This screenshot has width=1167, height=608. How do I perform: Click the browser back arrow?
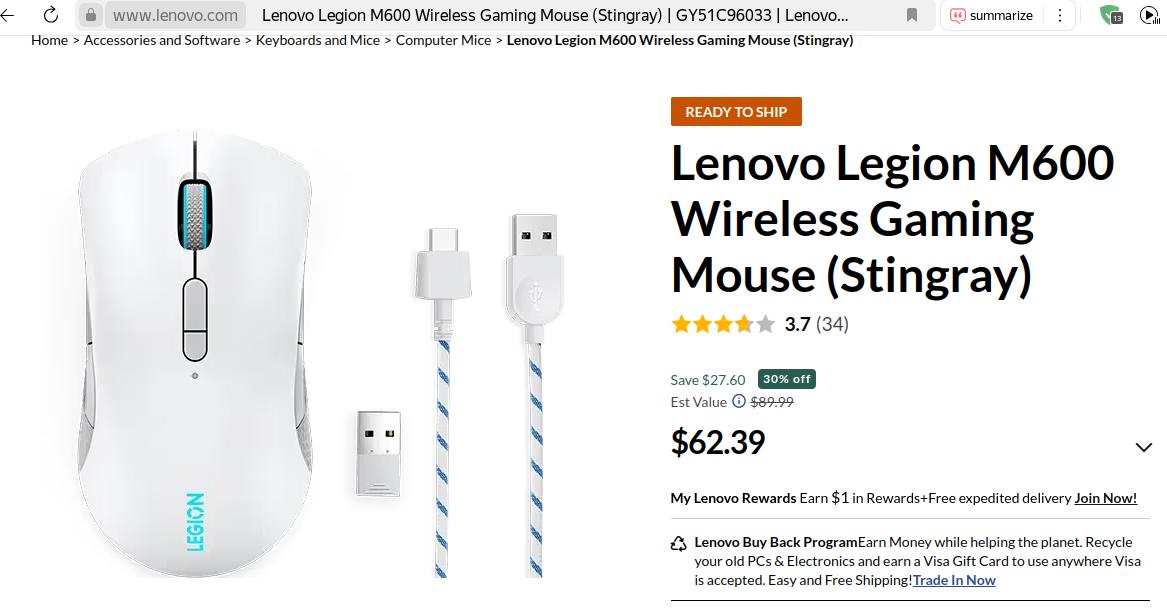[8, 15]
